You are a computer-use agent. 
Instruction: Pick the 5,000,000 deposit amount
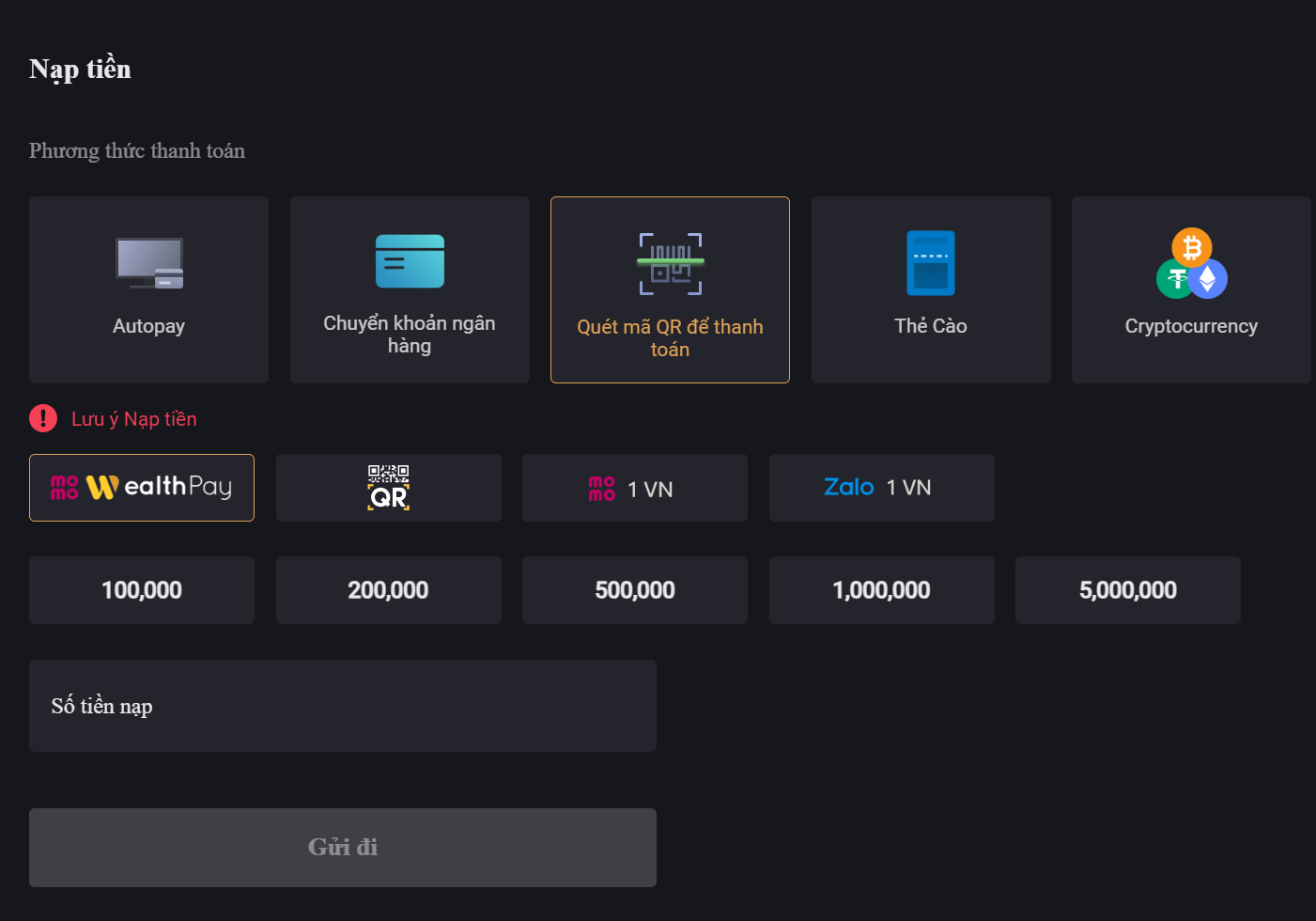coord(1128,590)
